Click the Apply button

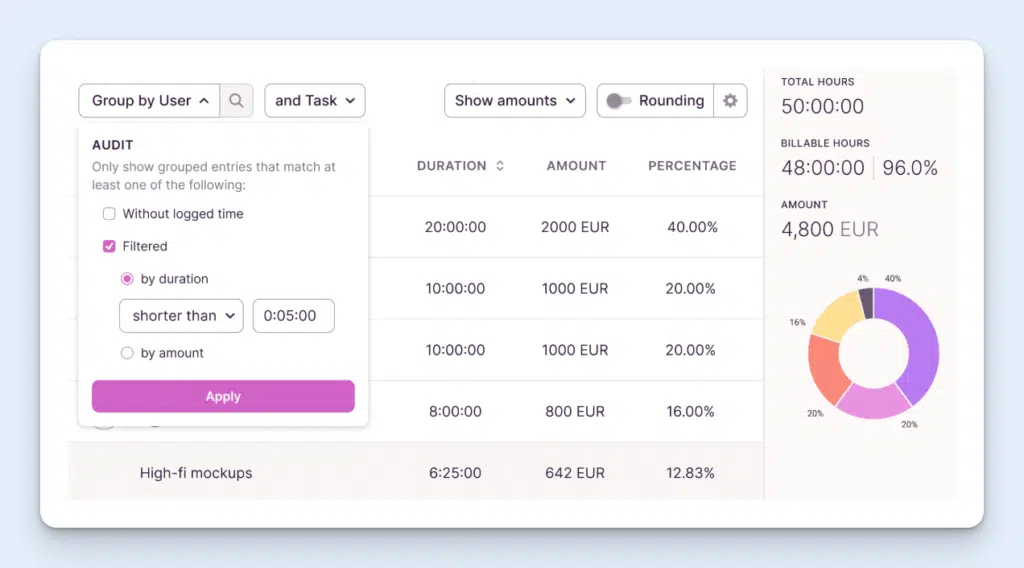point(223,396)
